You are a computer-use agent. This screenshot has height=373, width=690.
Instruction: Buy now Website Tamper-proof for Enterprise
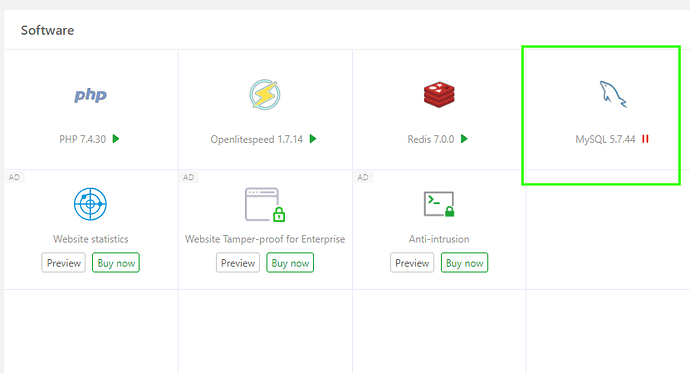point(290,263)
